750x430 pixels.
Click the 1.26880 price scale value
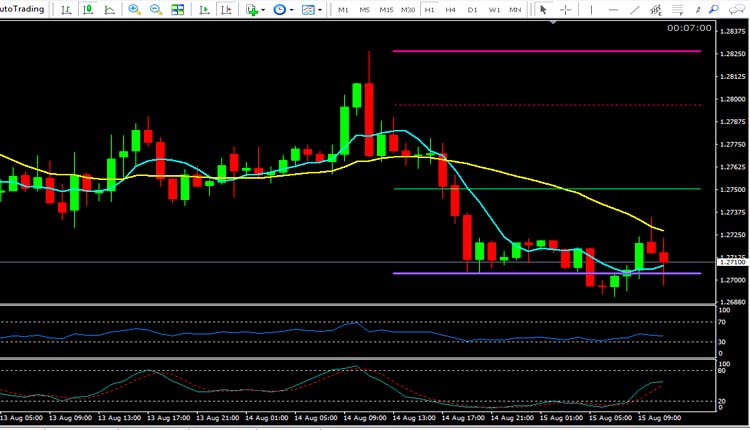(x=732, y=302)
